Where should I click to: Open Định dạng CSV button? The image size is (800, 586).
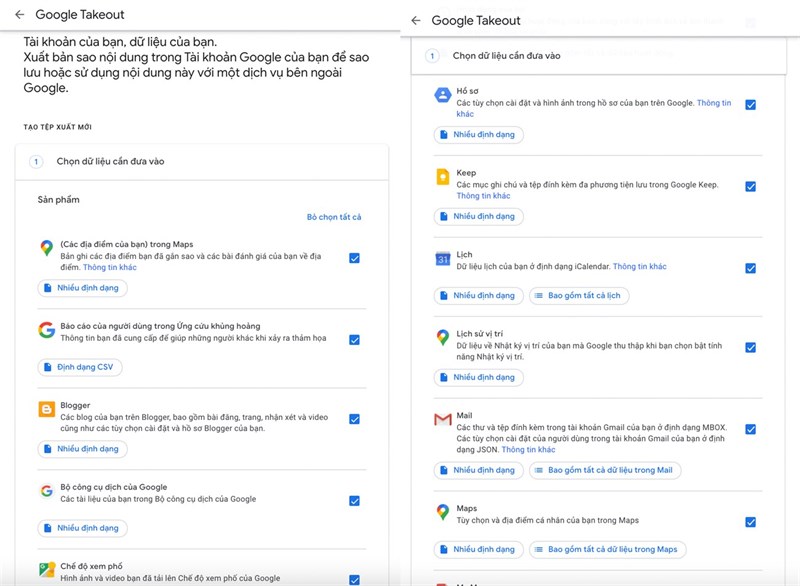click(80, 367)
